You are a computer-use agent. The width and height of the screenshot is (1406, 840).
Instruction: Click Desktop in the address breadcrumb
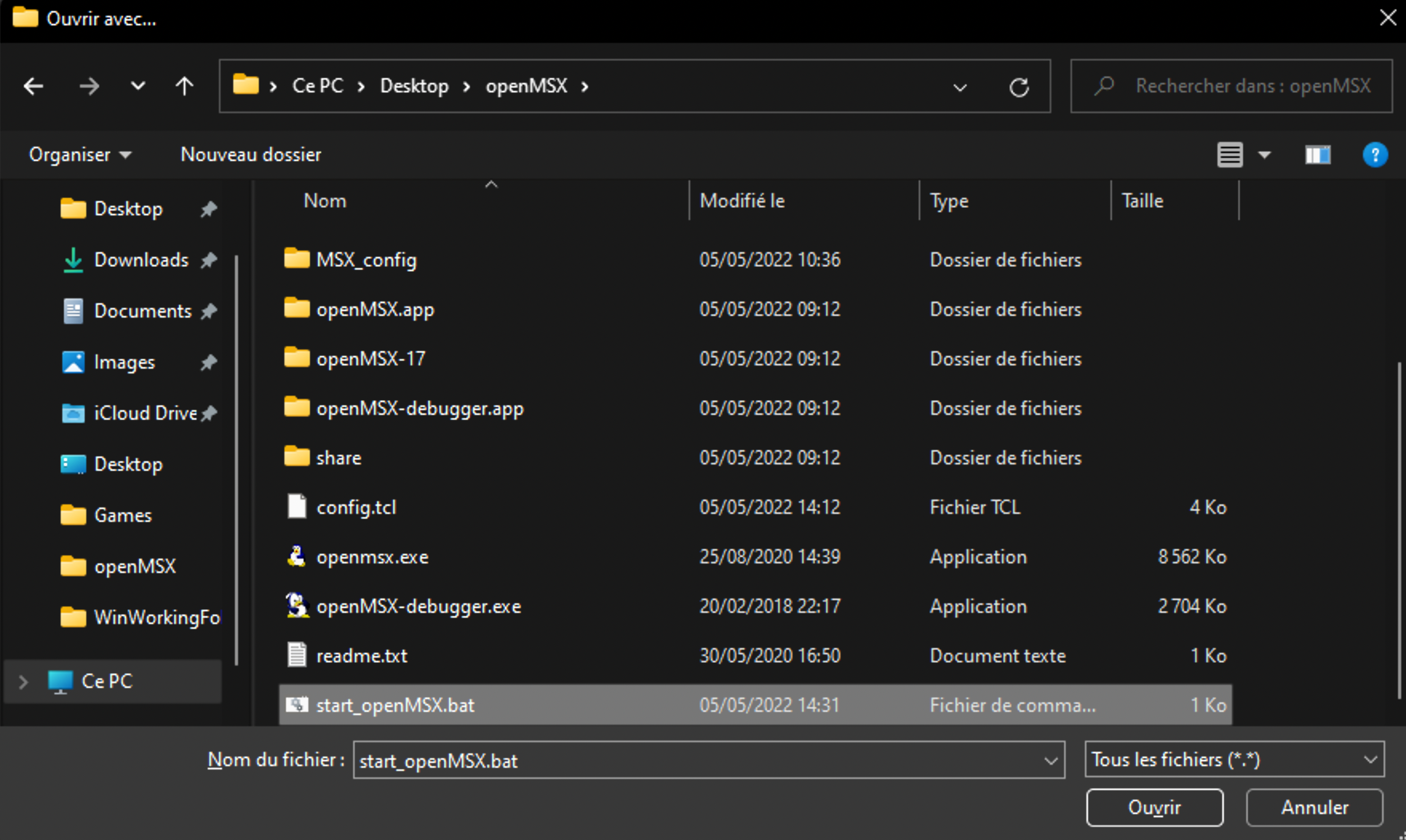point(414,86)
